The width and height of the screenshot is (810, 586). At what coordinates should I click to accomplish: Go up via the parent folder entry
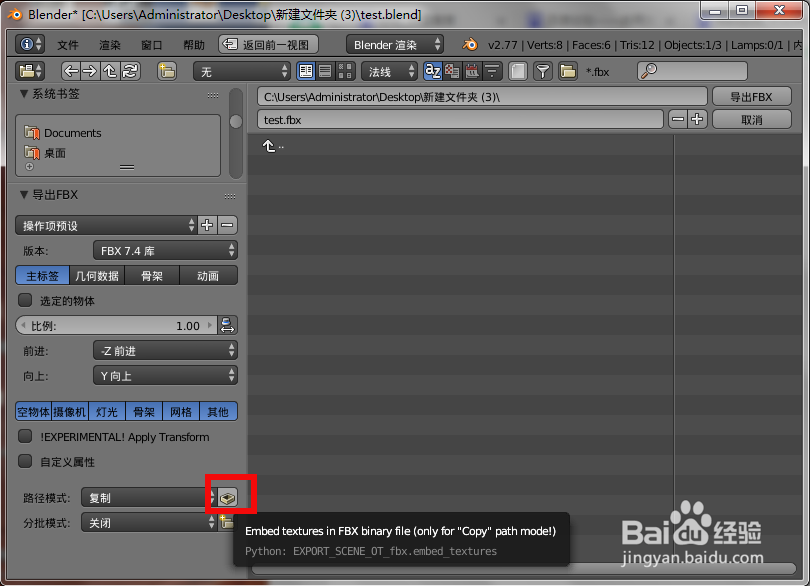[x=273, y=146]
